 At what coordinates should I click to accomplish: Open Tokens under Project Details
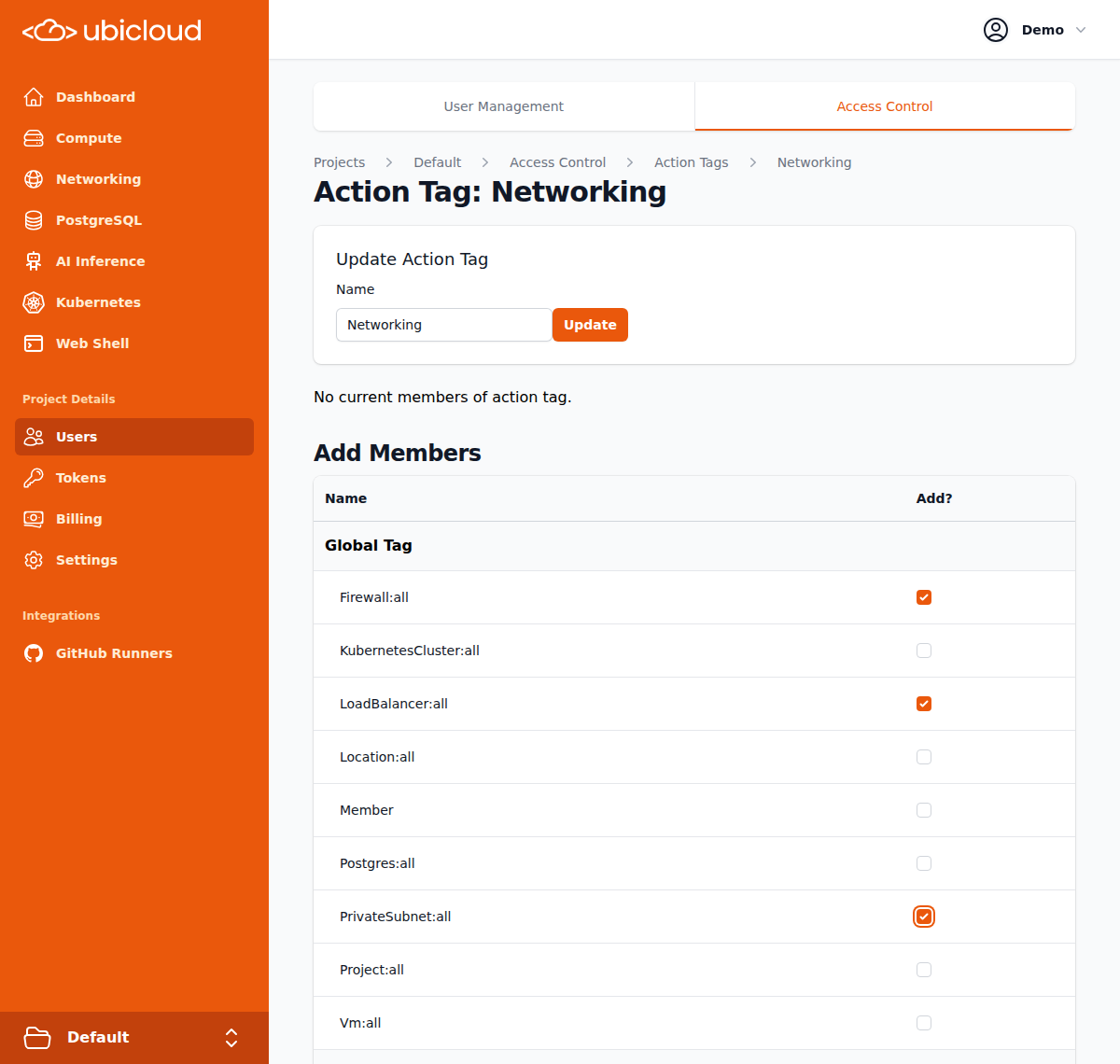tap(134, 478)
